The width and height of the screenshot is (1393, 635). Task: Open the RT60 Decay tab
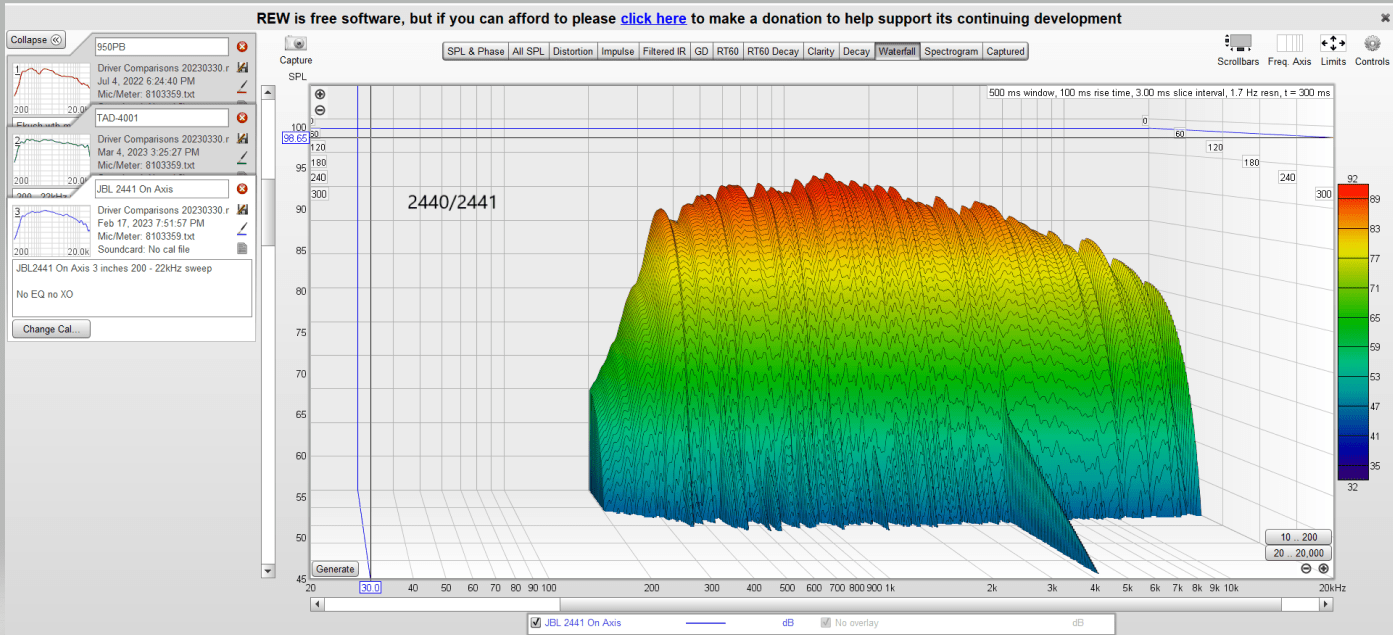pyautogui.click(x=773, y=51)
